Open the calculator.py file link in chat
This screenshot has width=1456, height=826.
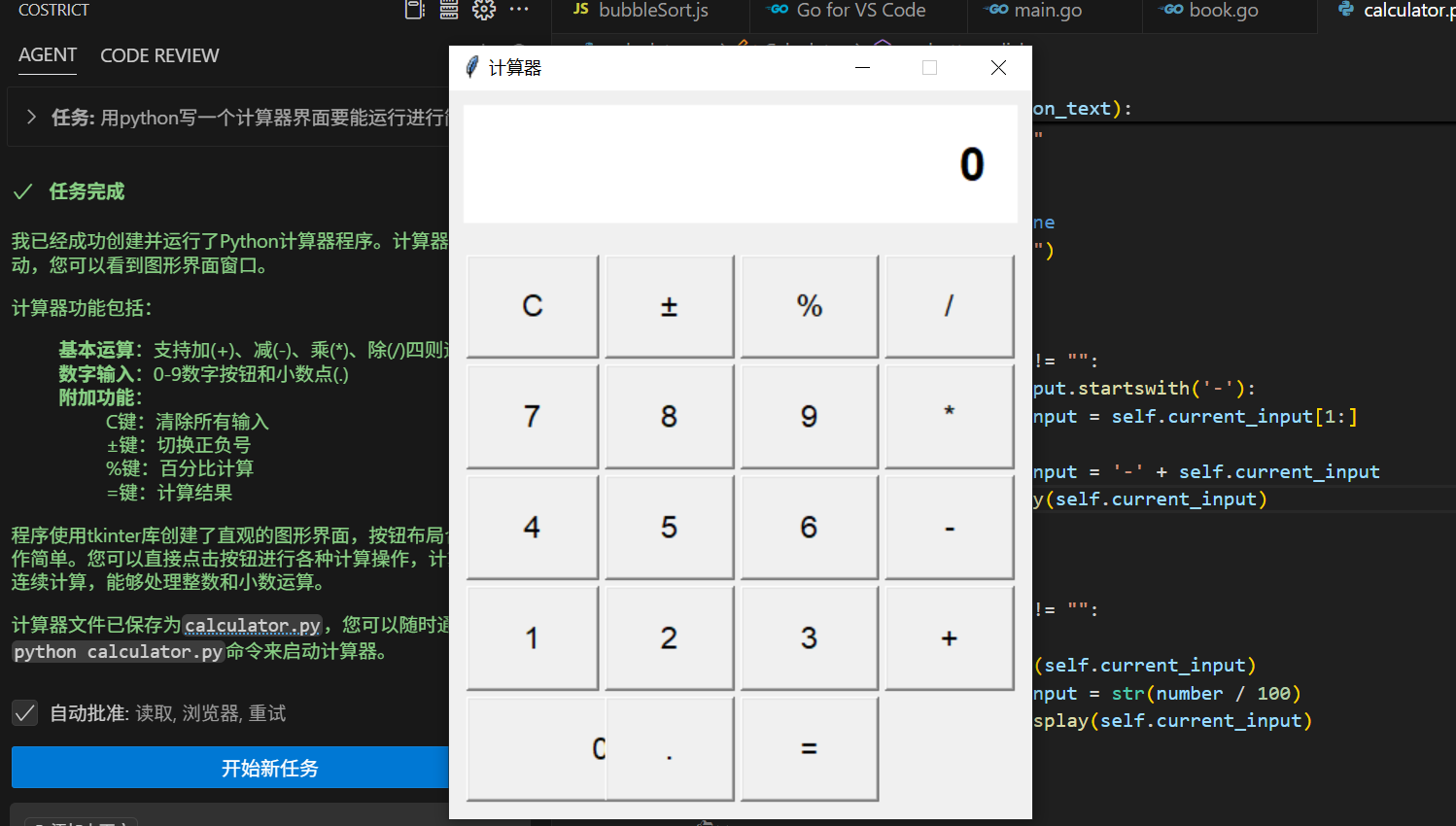253,625
